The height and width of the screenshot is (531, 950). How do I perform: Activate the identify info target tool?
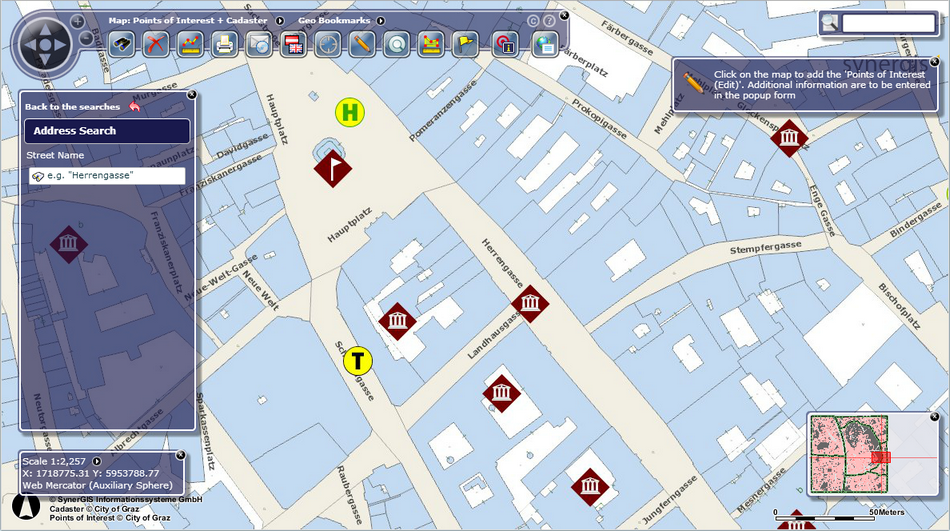coord(505,45)
